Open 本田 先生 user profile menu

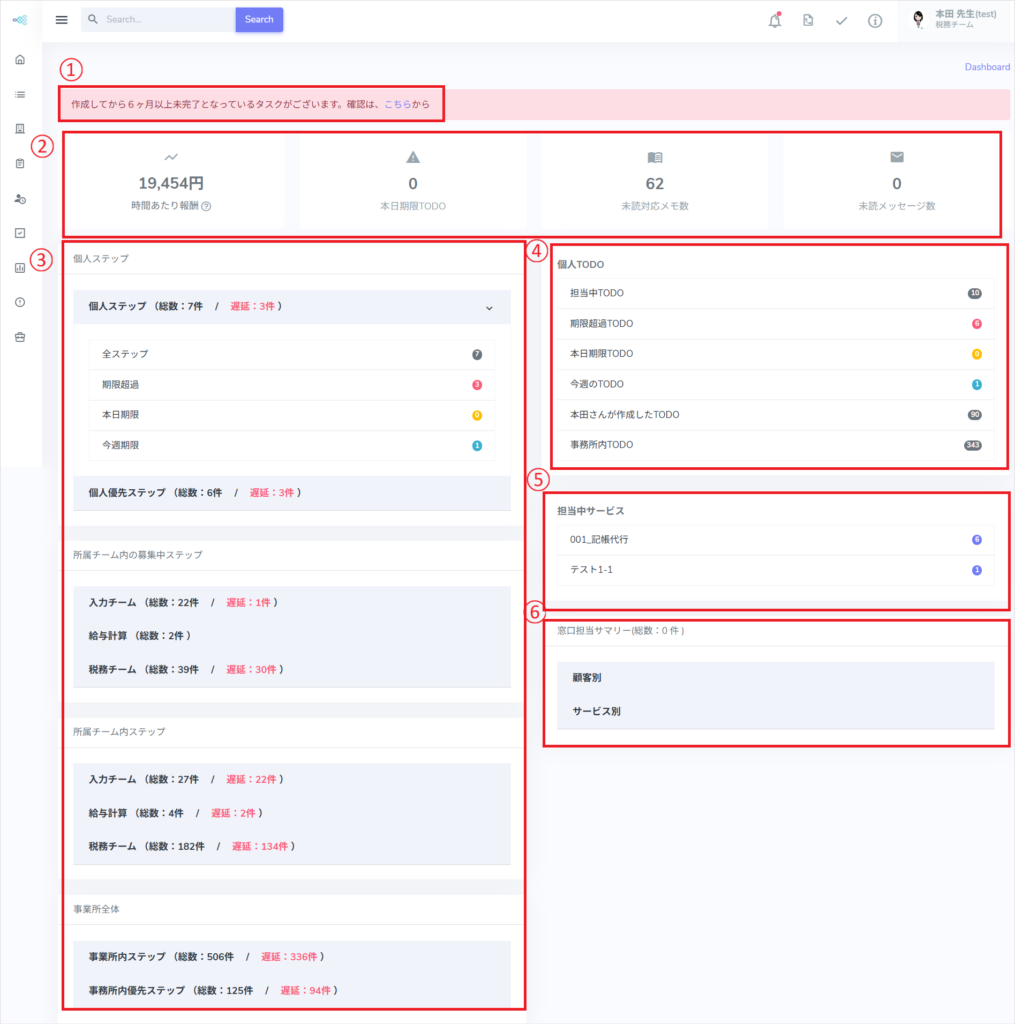(x=956, y=20)
